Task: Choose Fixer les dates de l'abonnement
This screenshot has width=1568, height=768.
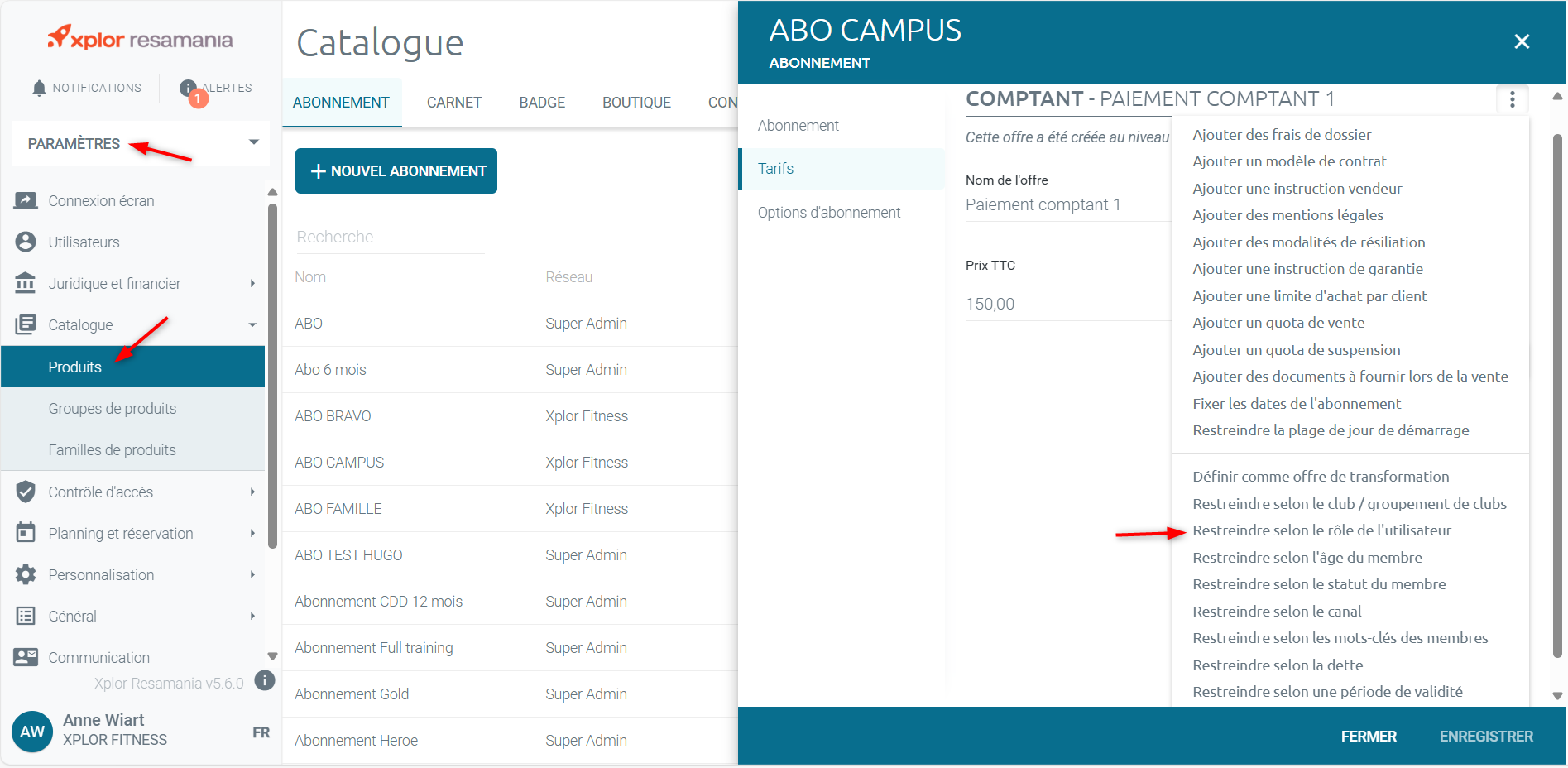Action: tap(1297, 404)
